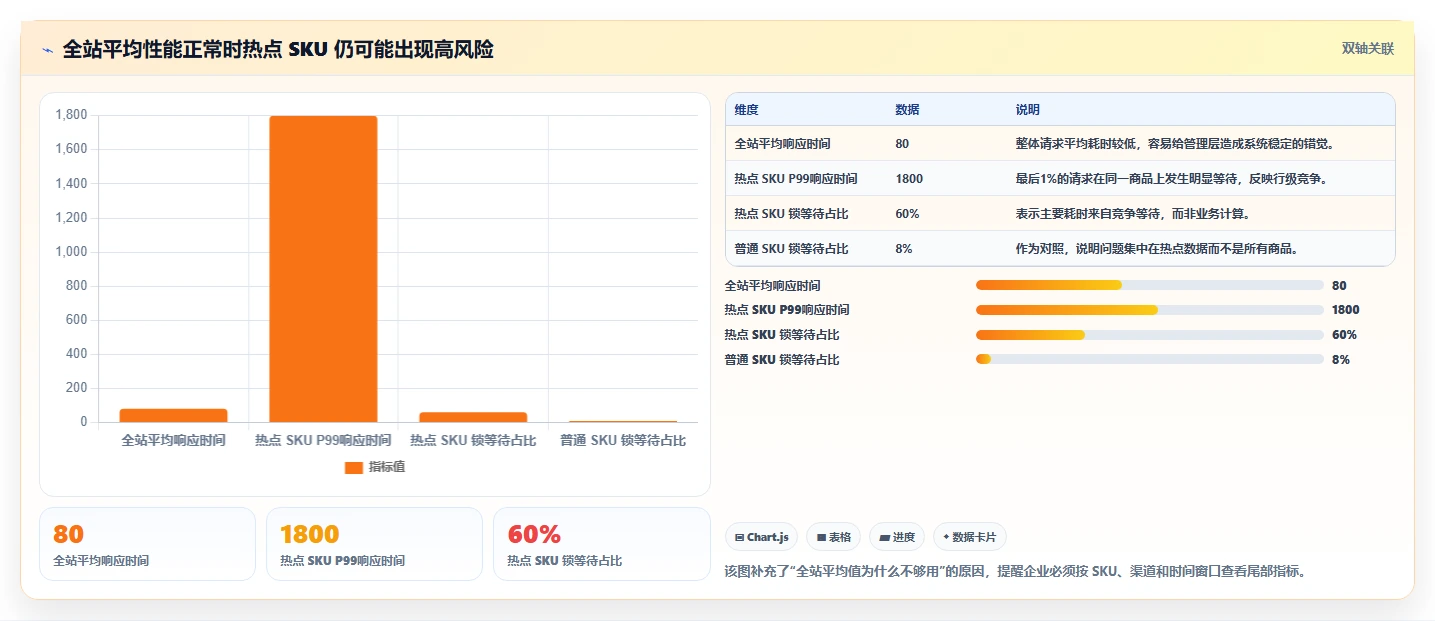Click progress value 1800 at right
Image resolution: width=1435 pixels, height=621 pixels.
1346,310
